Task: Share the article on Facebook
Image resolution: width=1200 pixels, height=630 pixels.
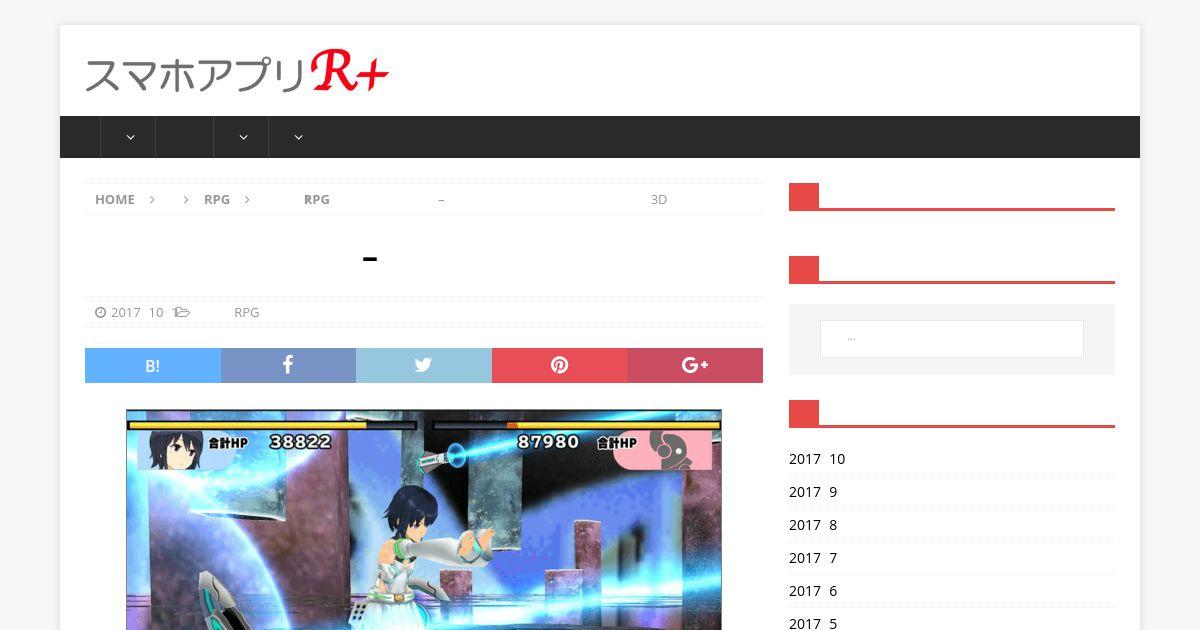Action: coord(288,366)
